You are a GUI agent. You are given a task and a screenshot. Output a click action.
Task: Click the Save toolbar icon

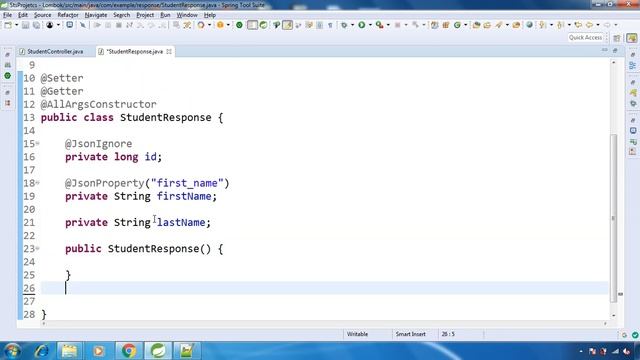tap(25, 25)
